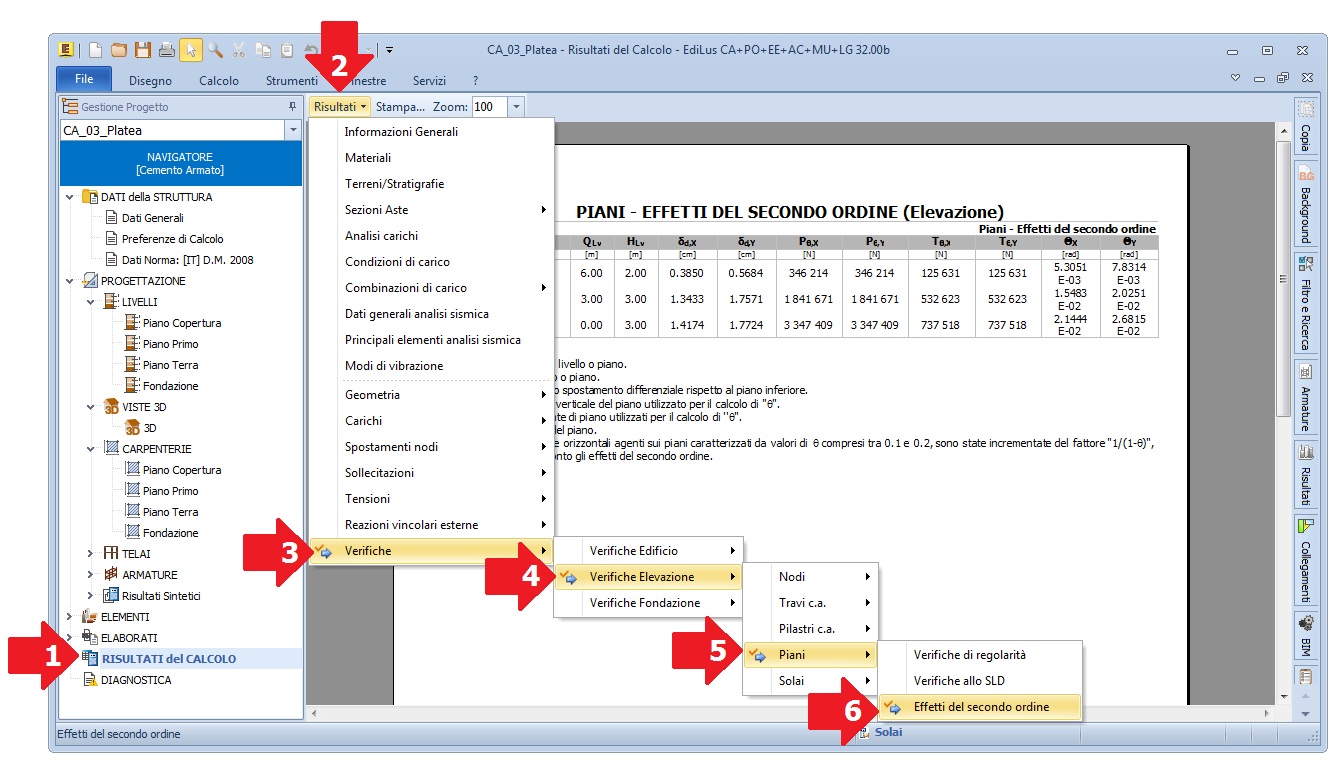Screen dimensions: 1337x764
Task: Open the quick access toolbar customize arrow
Action: pos(390,50)
